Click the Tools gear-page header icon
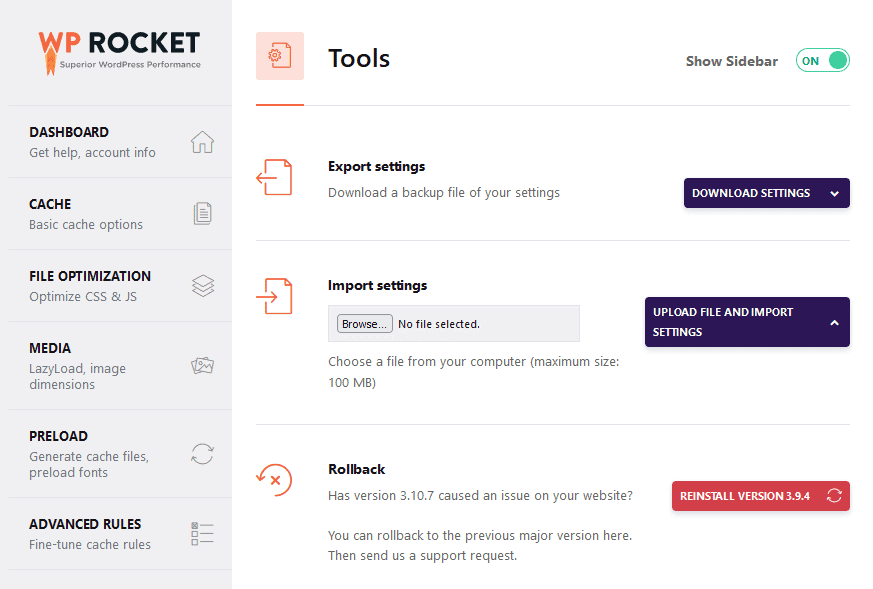 tap(280, 56)
